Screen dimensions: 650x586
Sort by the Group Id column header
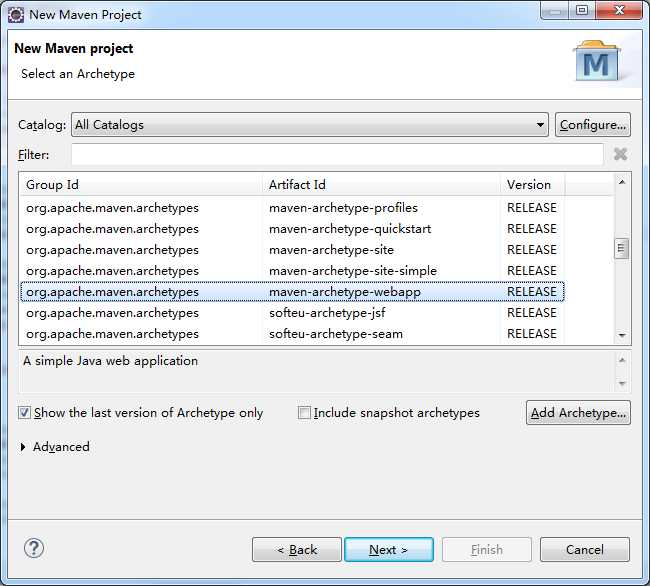pyautogui.click(x=141, y=184)
